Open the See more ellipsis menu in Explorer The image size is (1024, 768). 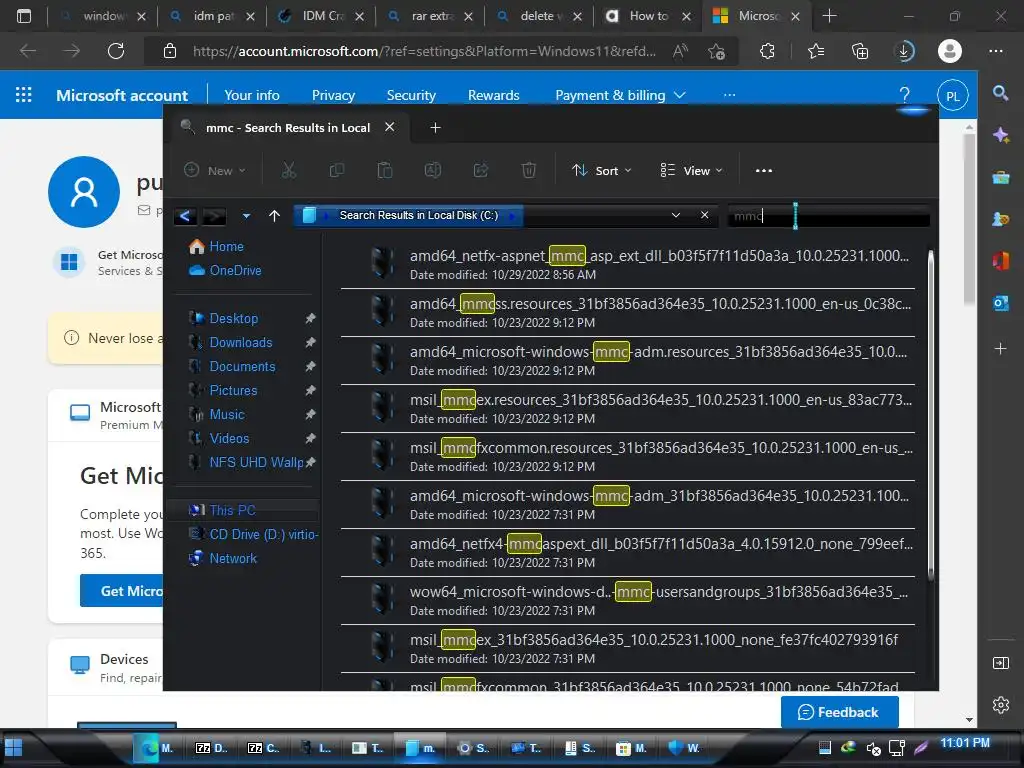point(763,170)
